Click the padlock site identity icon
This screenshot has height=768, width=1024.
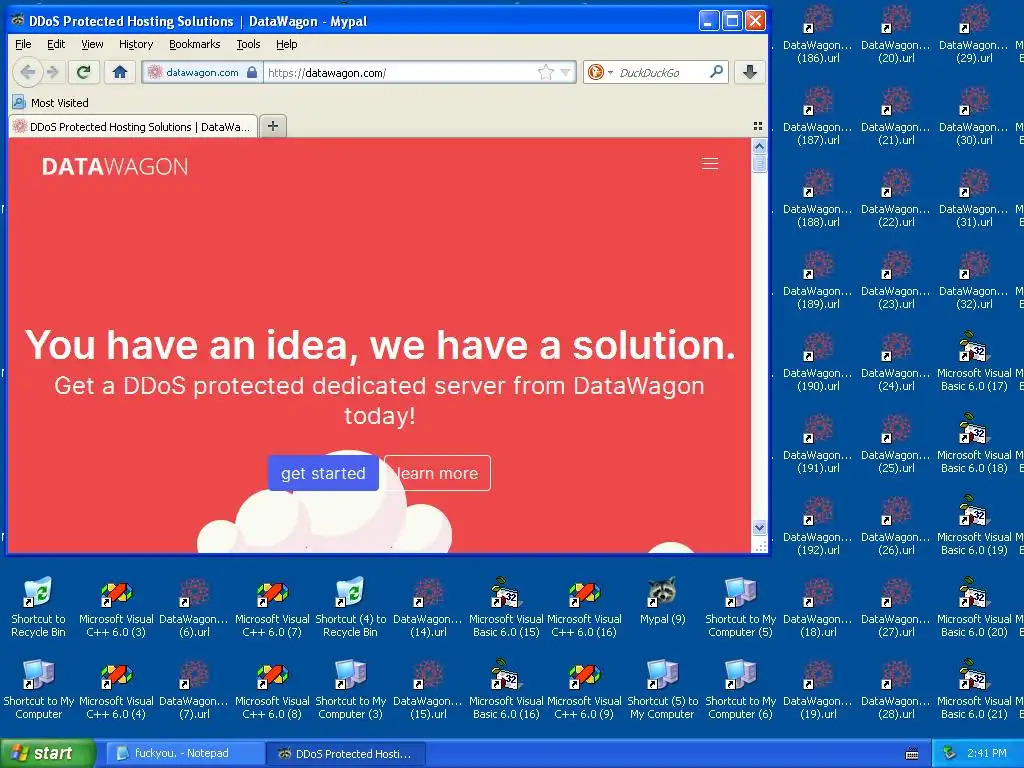coord(252,72)
